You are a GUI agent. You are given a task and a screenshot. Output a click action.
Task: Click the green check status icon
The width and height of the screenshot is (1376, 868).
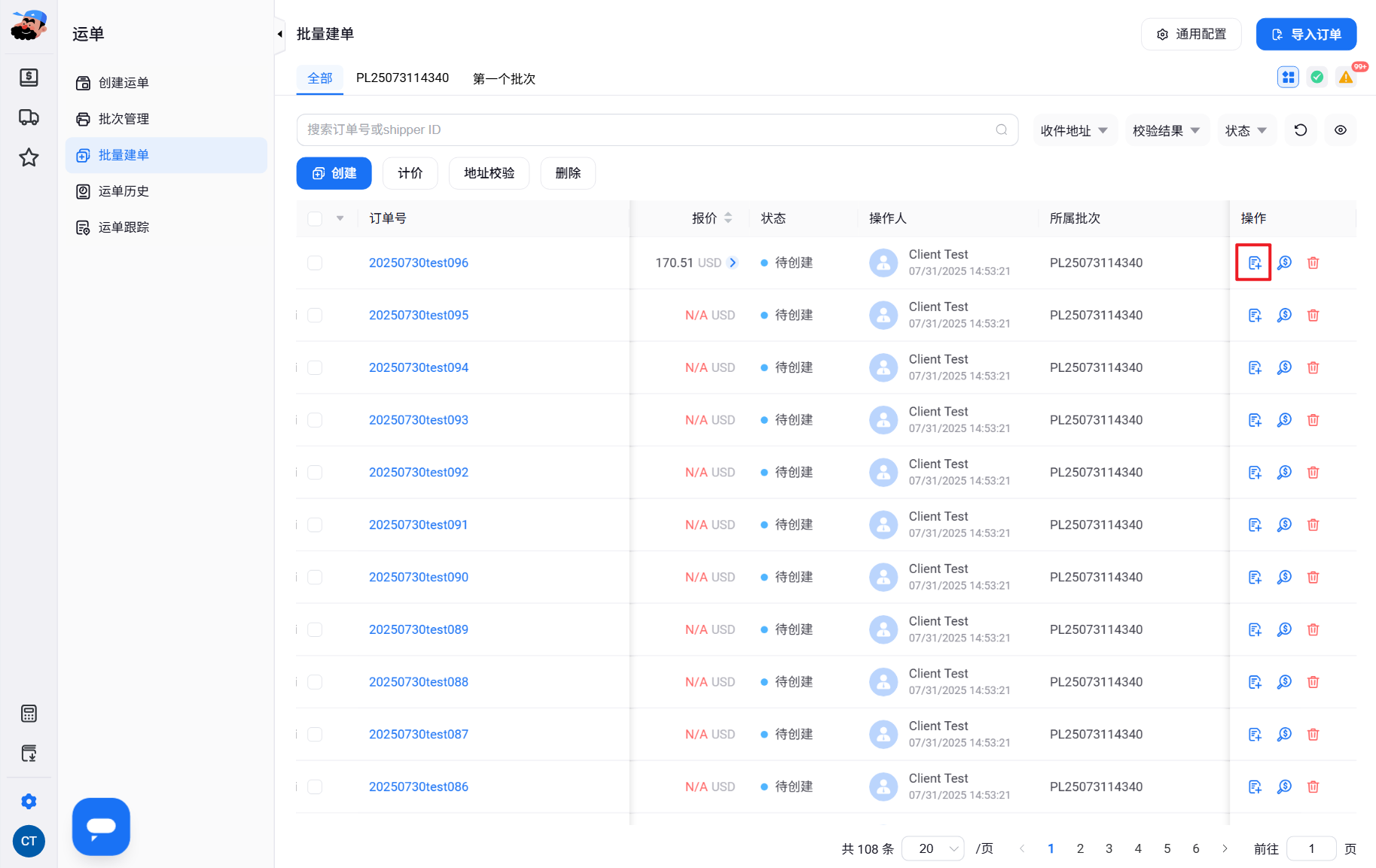coord(1317,77)
